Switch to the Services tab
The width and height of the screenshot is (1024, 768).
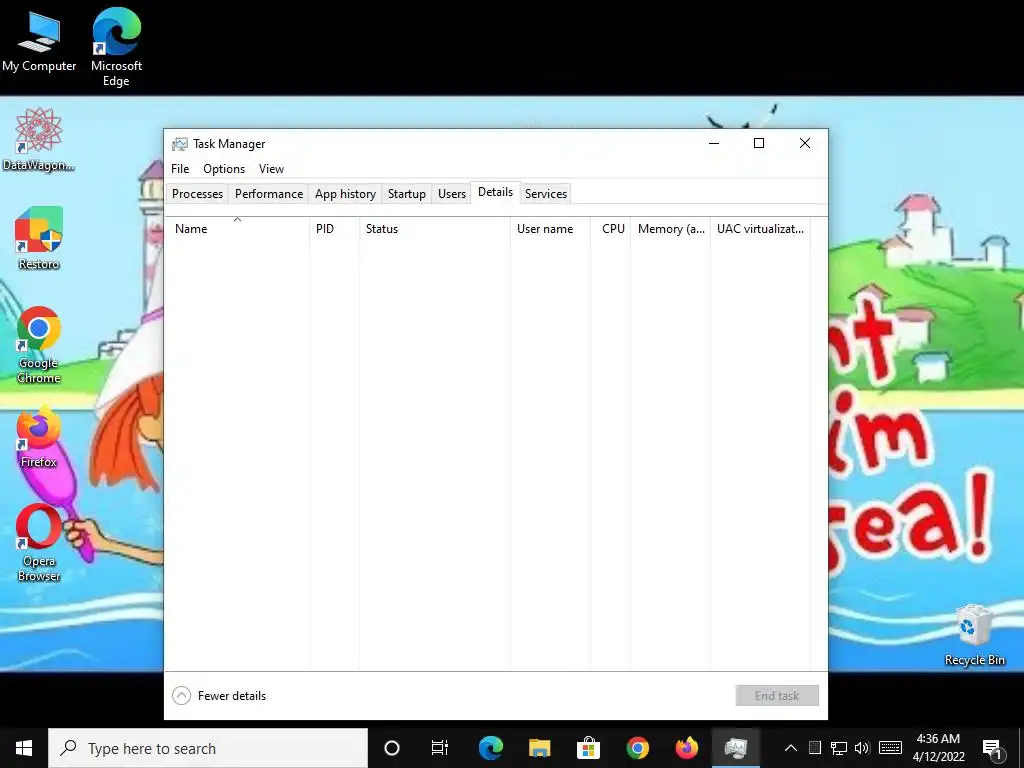pyautogui.click(x=546, y=194)
